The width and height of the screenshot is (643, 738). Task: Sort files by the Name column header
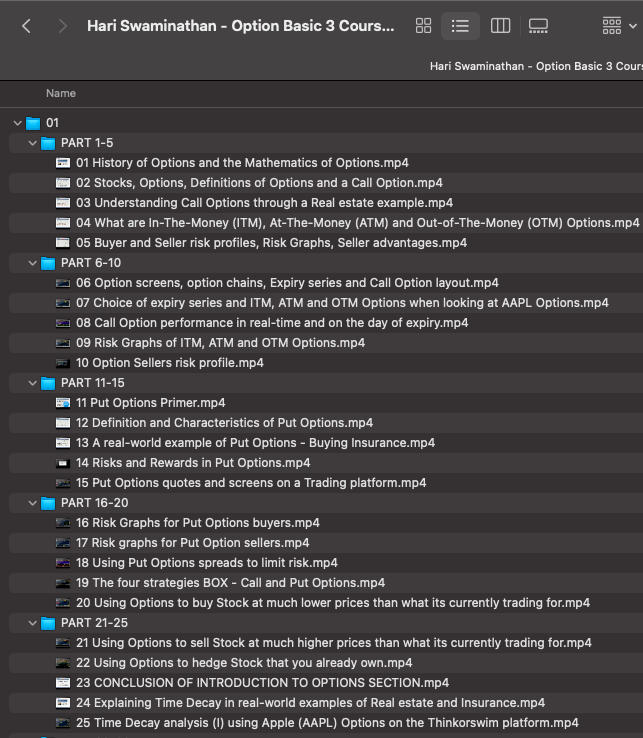61,93
